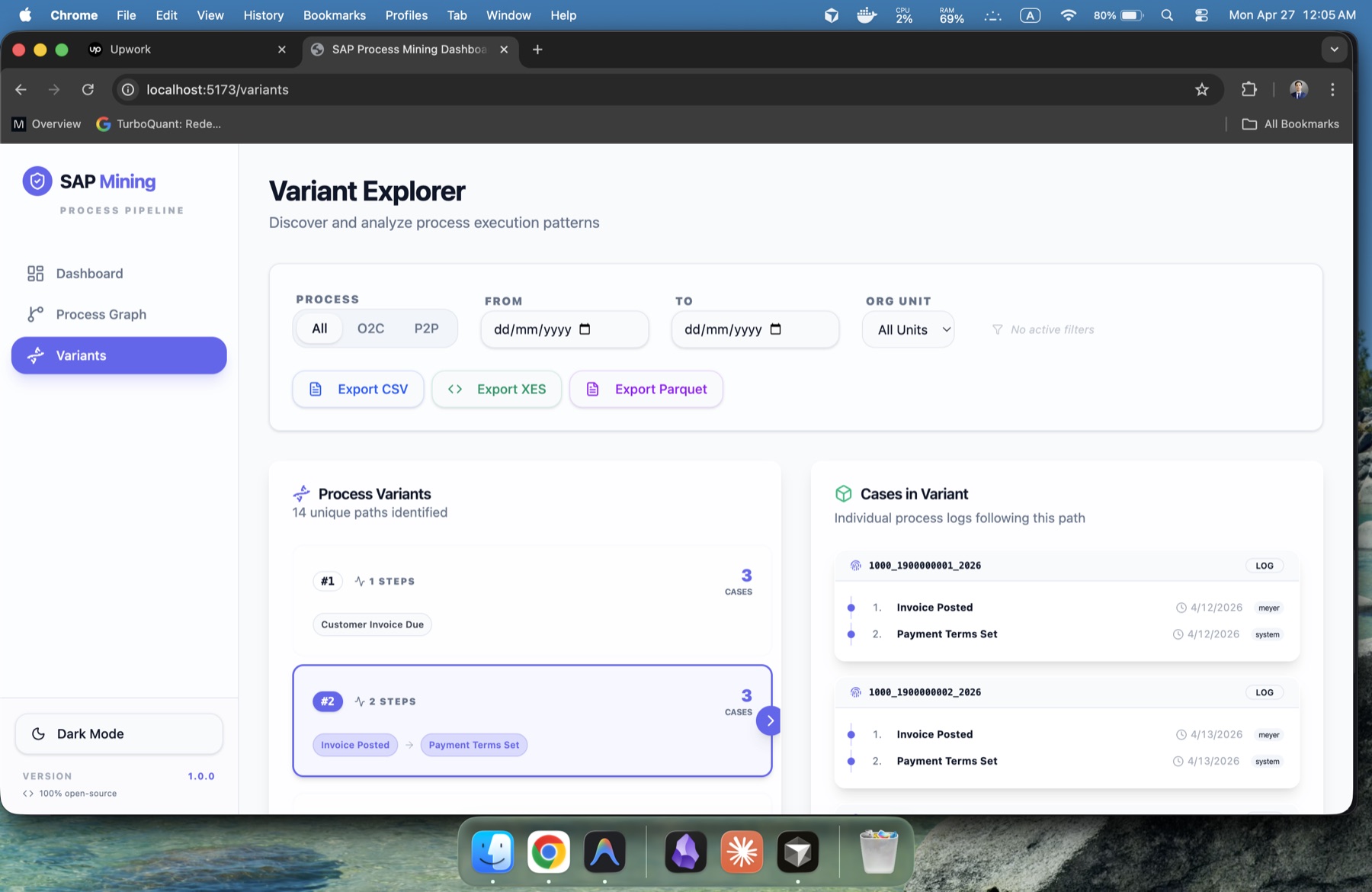Click fingerprint icon of case 1000_1900000001_2026
This screenshot has width=1372, height=892.
855,566
